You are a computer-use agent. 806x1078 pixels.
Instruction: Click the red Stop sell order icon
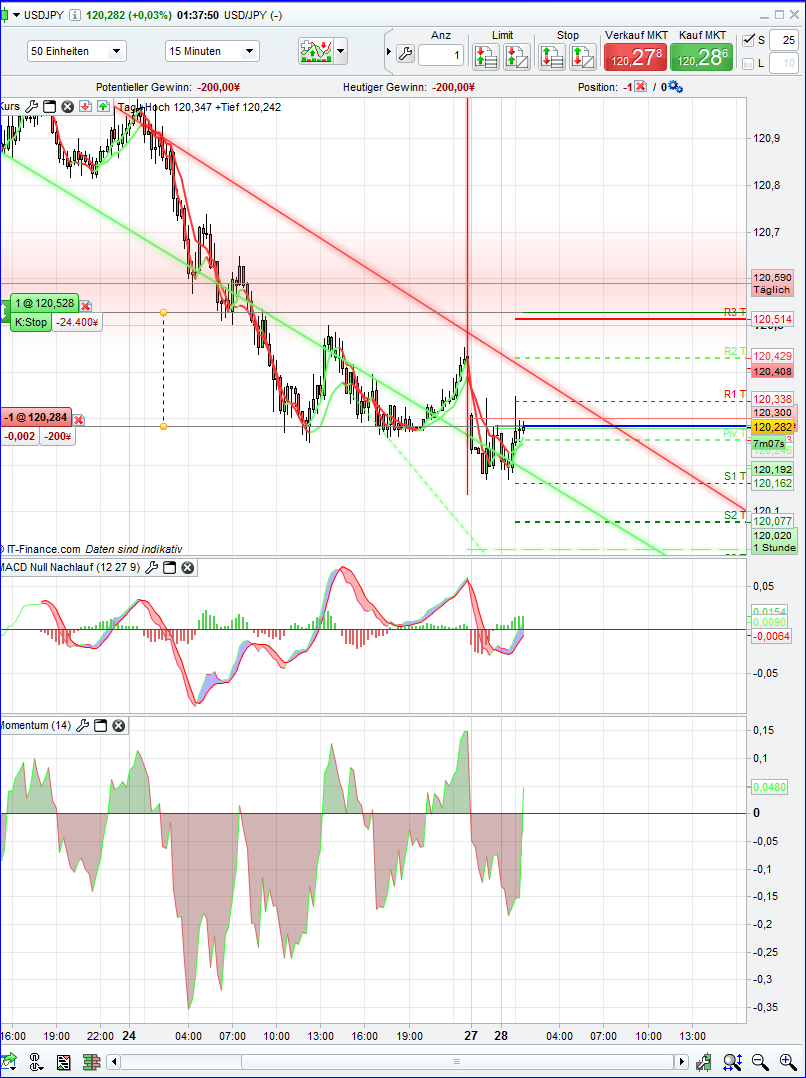552,57
